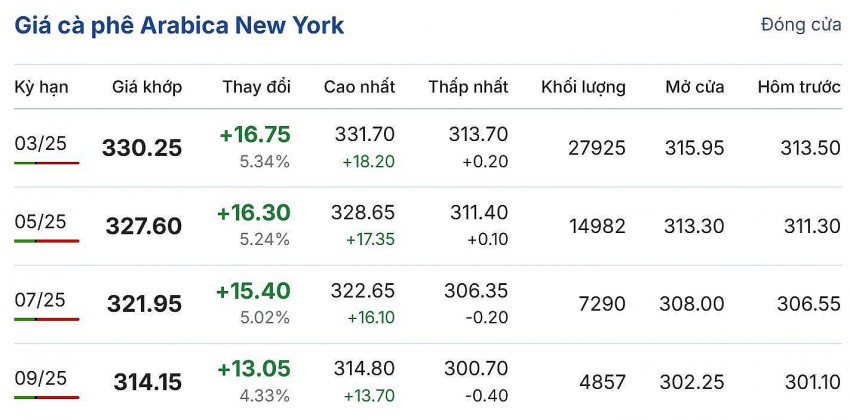The image size is (850, 420).
Task: Click the Đóng cửa market status label
Action: point(800,25)
